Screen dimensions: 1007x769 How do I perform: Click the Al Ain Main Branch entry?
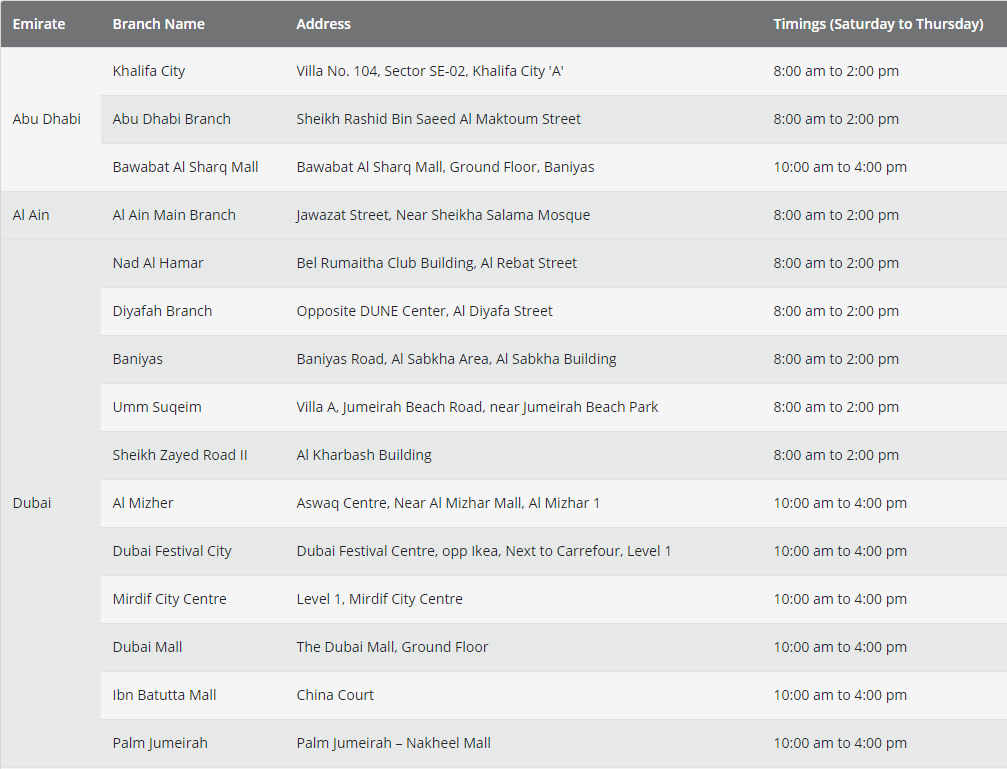pyautogui.click(x=174, y=215)
